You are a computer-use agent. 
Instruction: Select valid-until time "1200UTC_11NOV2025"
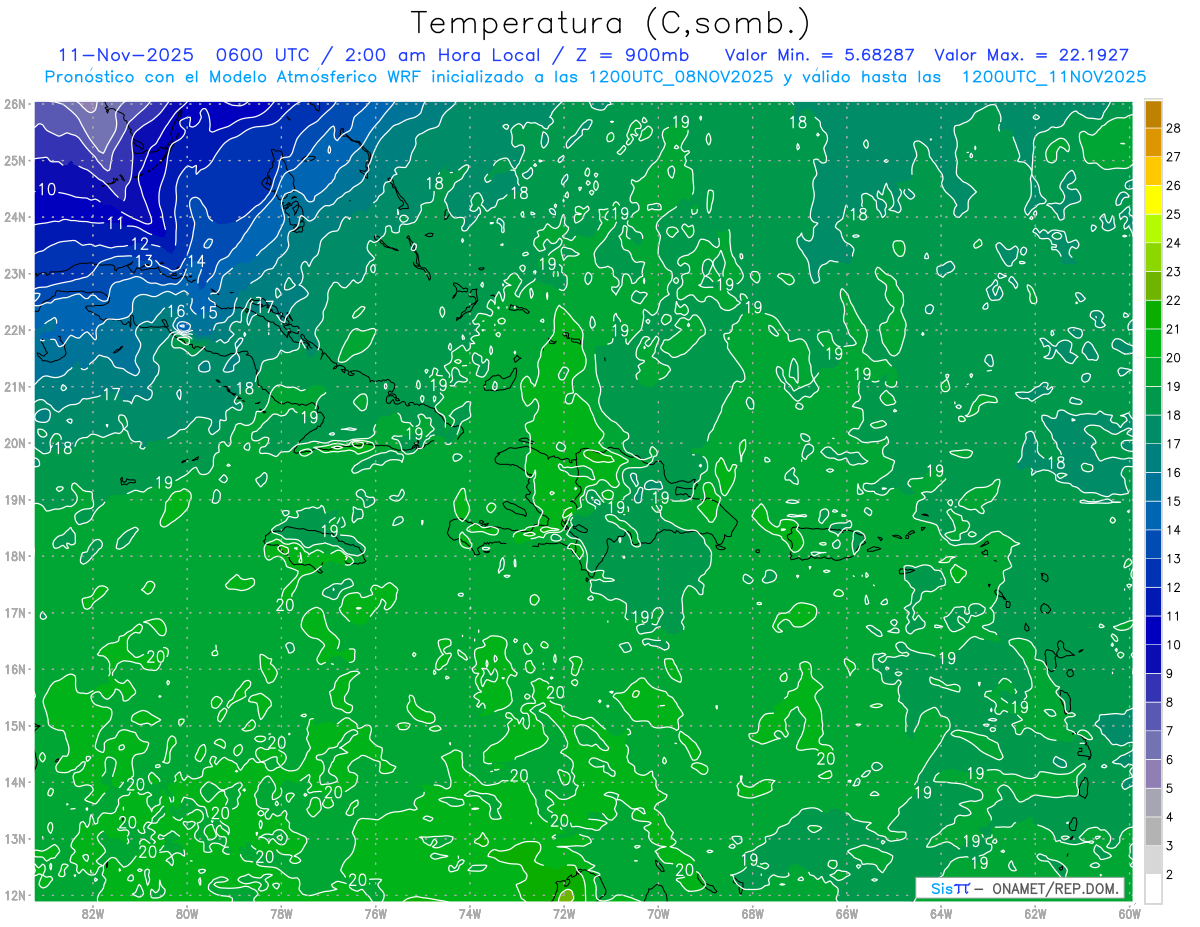click(x=1054, y=77)
